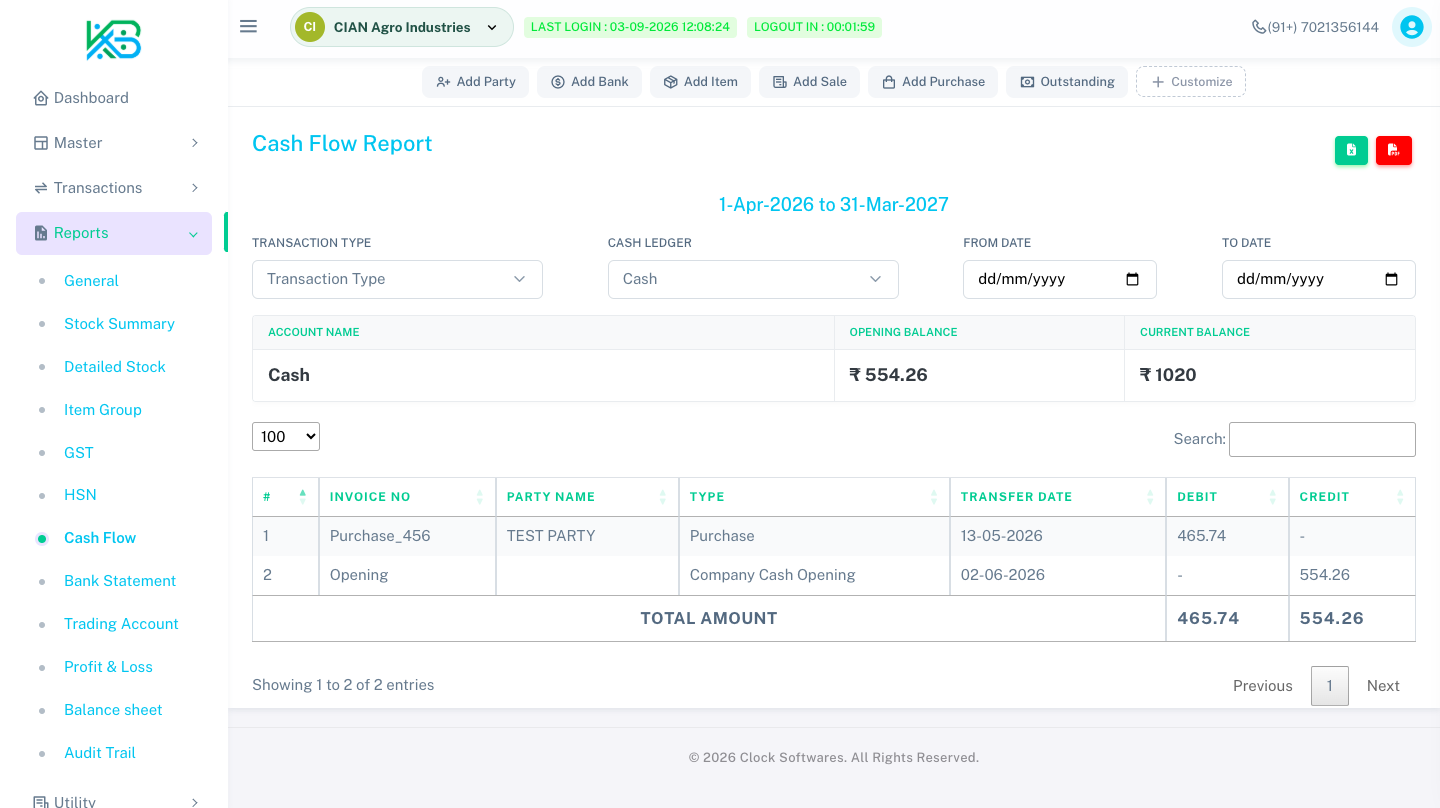Click the Add Sale shortcut button
This screenshot has width=1440, height=808.
pyautogui.click(x=809, y=82)
